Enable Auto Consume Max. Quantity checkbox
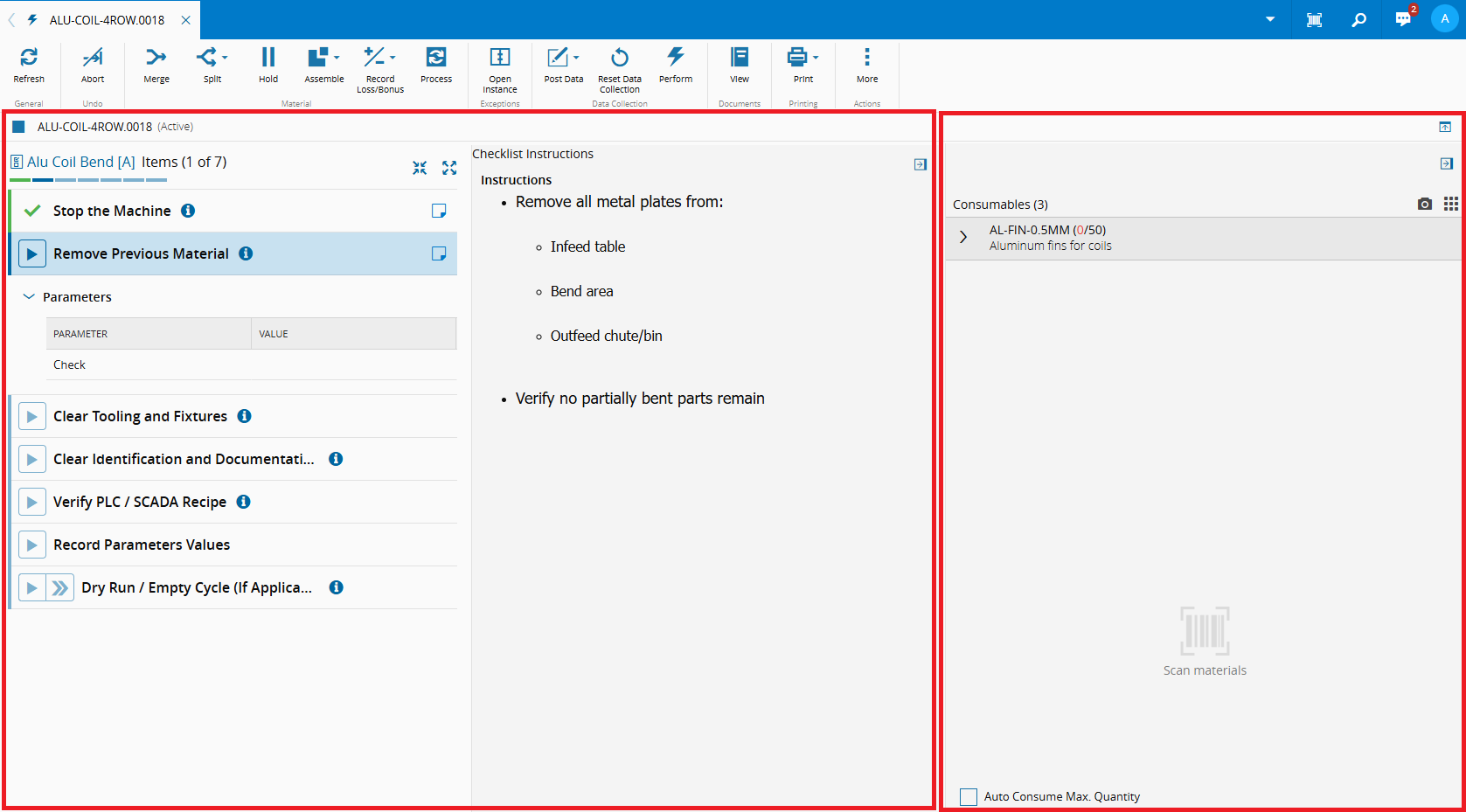 (x=969, y=796)
